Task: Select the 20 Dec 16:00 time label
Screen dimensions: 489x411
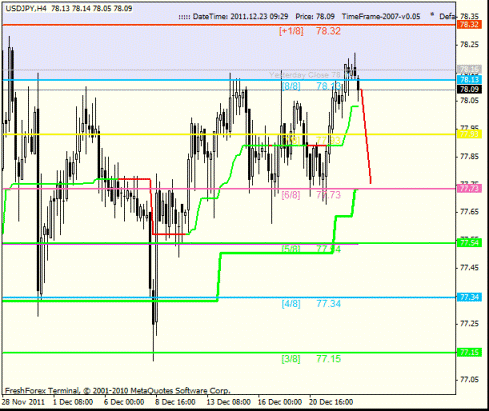Action: [x=331, y=402]
